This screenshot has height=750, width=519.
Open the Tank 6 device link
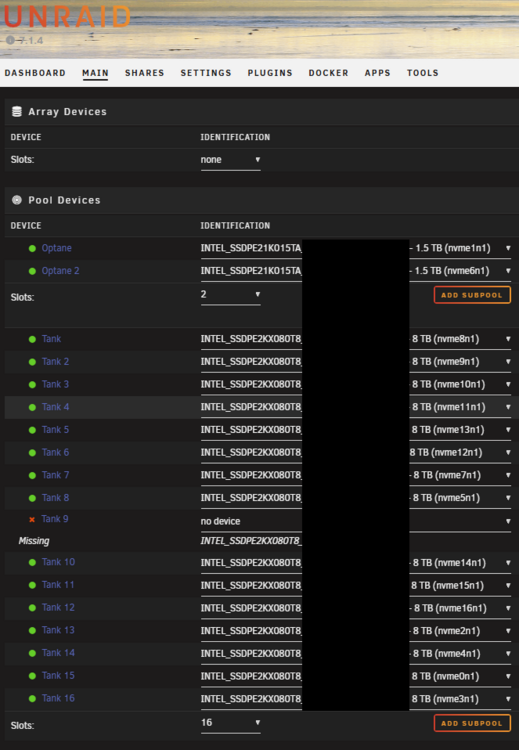(x=55, y=452)
